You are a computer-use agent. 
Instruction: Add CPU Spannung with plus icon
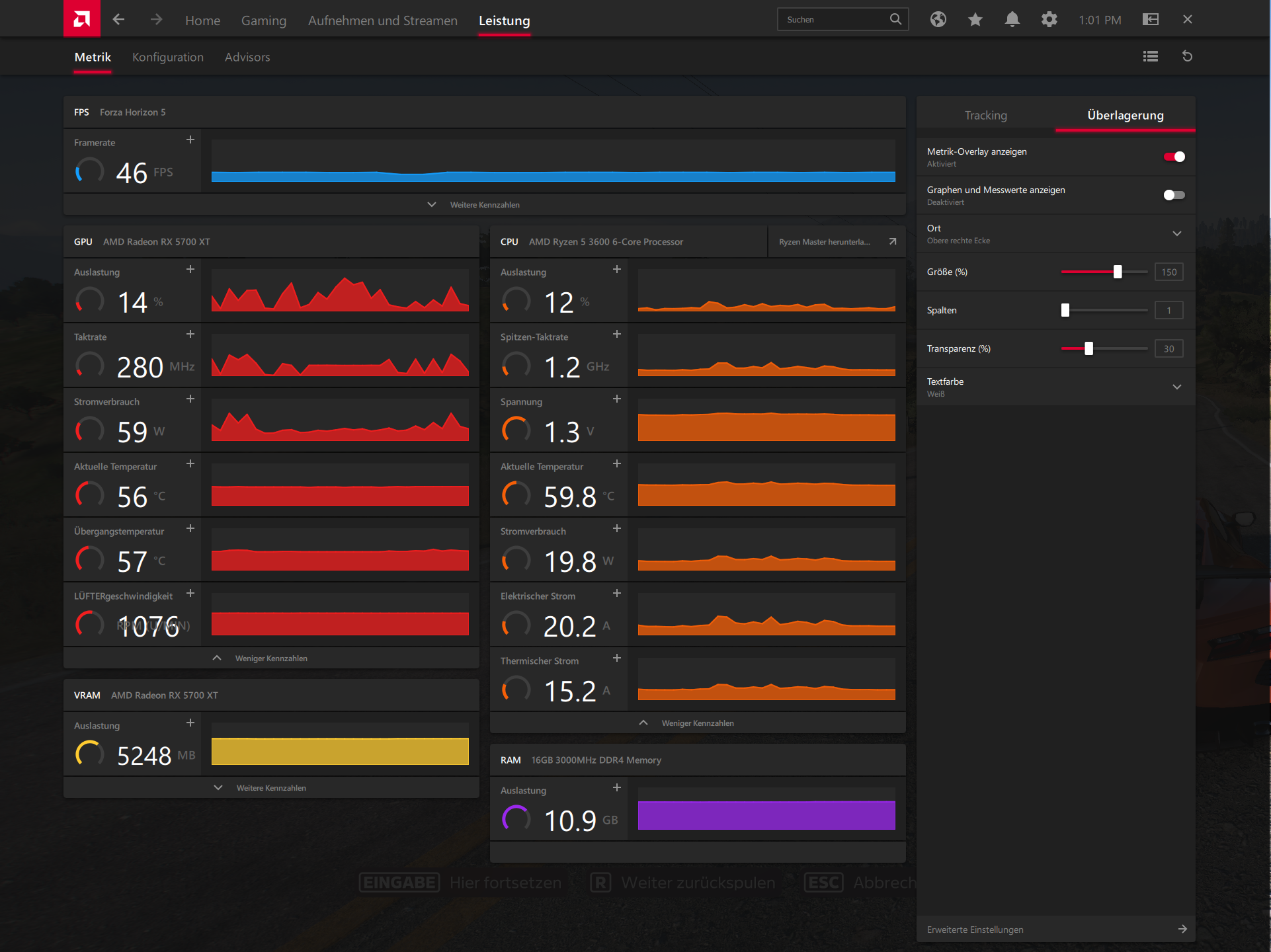[x=617, y=399]
